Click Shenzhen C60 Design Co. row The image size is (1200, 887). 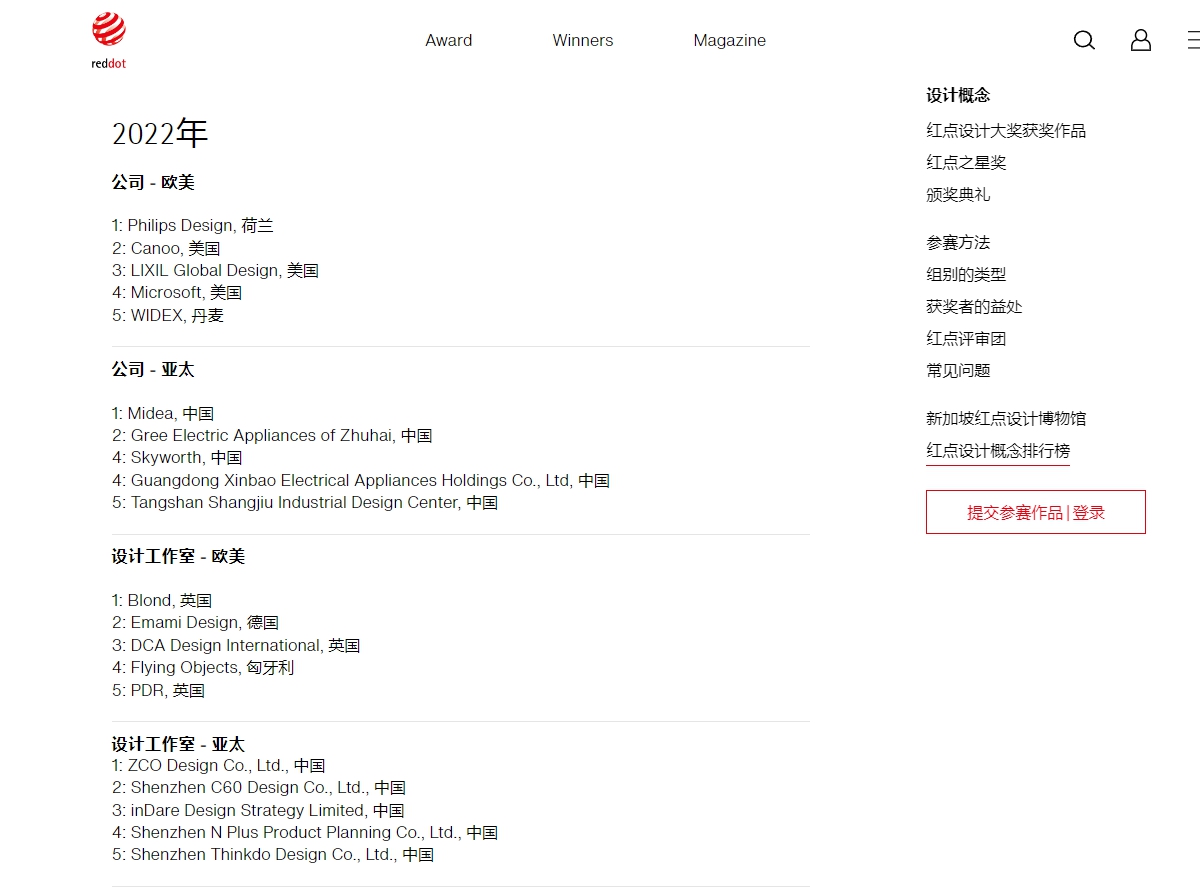tap(259, 788)
